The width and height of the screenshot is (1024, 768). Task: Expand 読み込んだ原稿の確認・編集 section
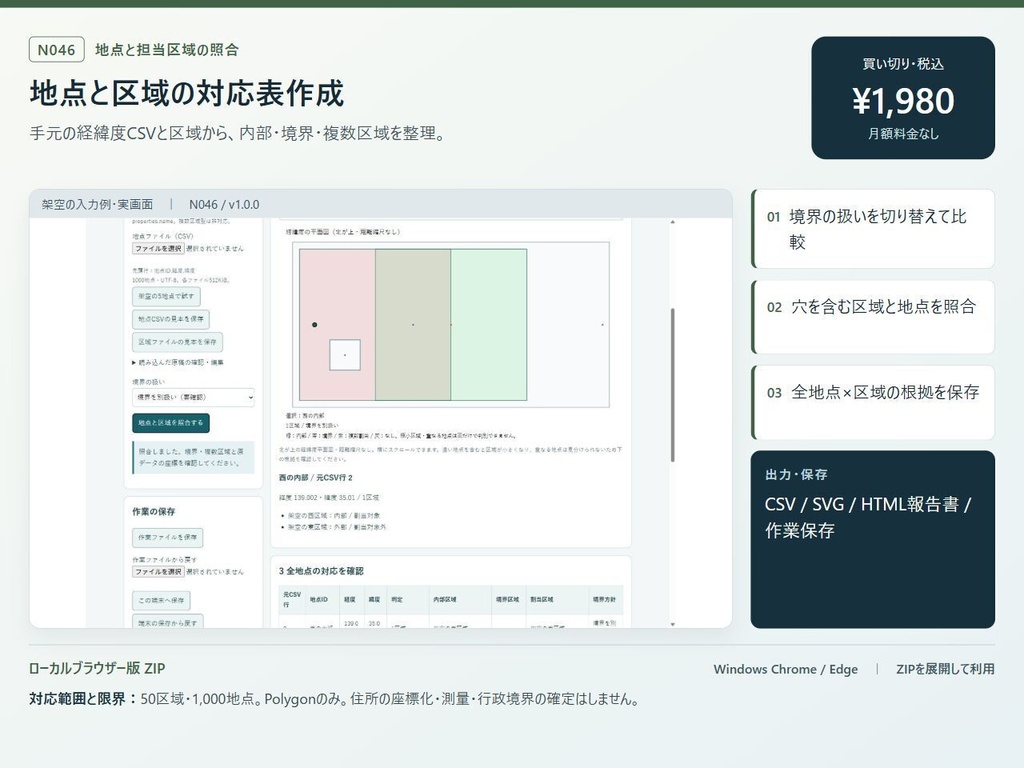[x=178, y=362]
